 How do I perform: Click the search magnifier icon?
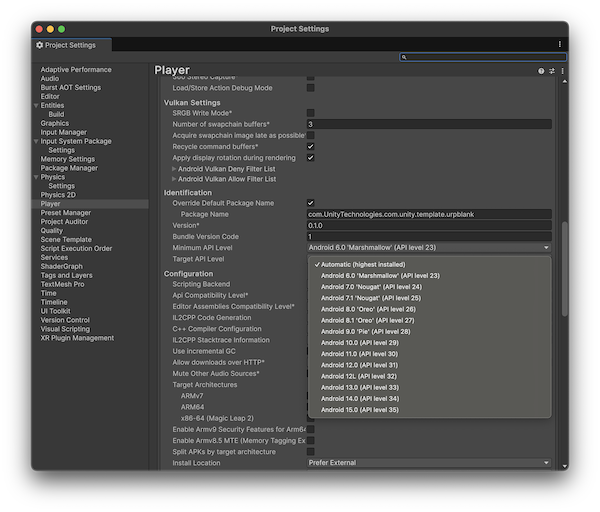[x=404, y=57]
